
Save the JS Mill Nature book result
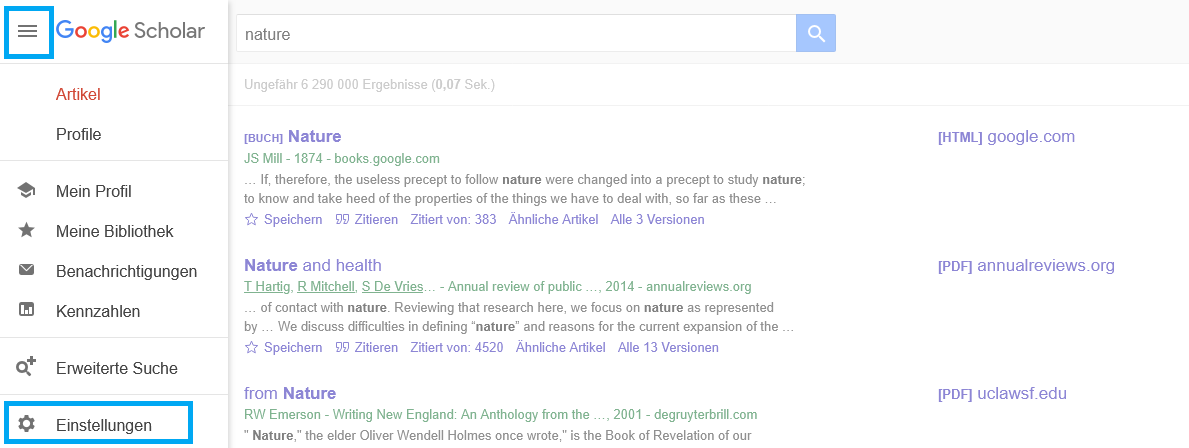click(284, 220)
